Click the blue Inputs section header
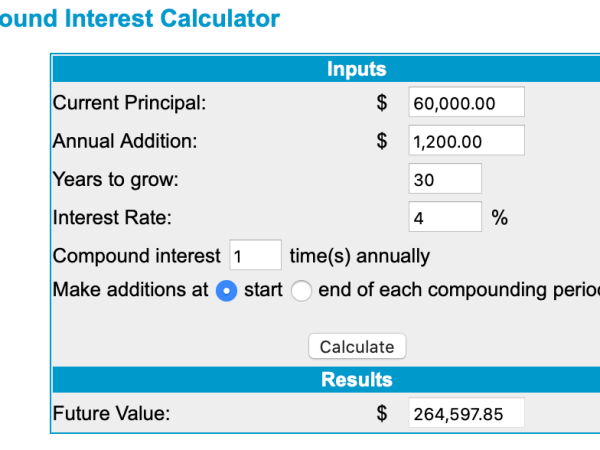This screenshot has height=450, width=600. [356, 69]
